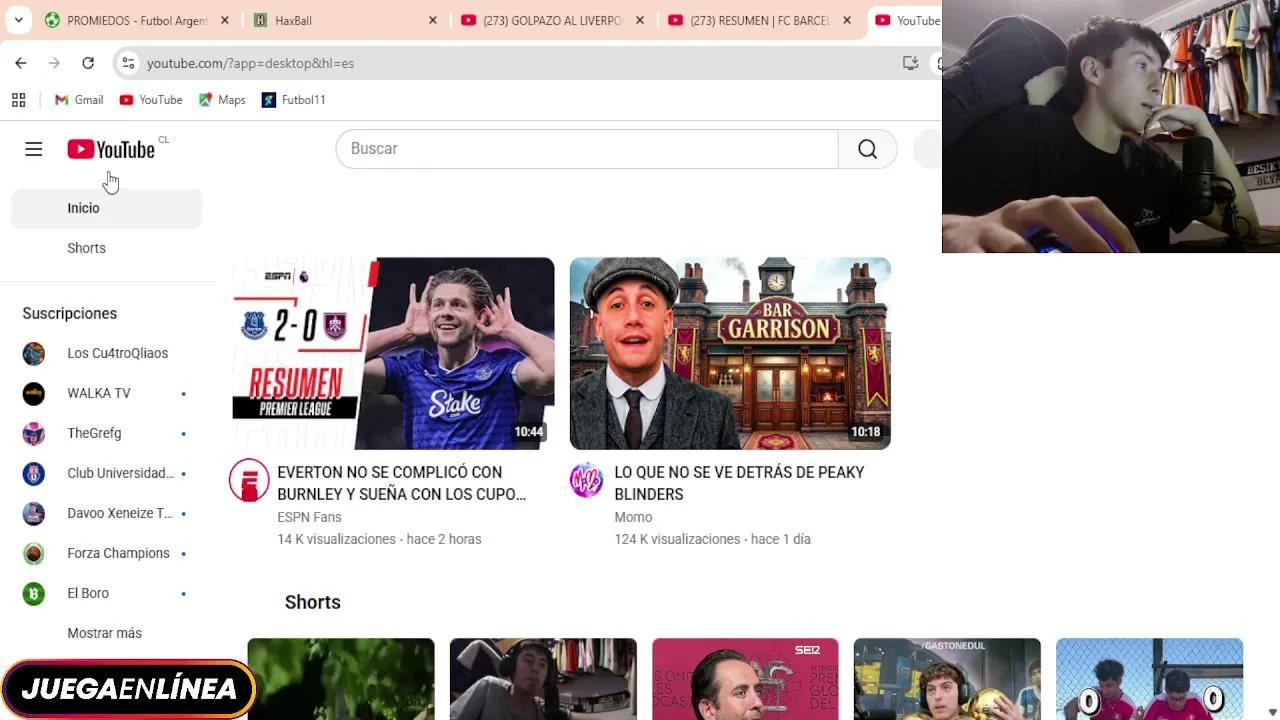Open Los Cu4troQliaos channel avatar

coord(34,354)
